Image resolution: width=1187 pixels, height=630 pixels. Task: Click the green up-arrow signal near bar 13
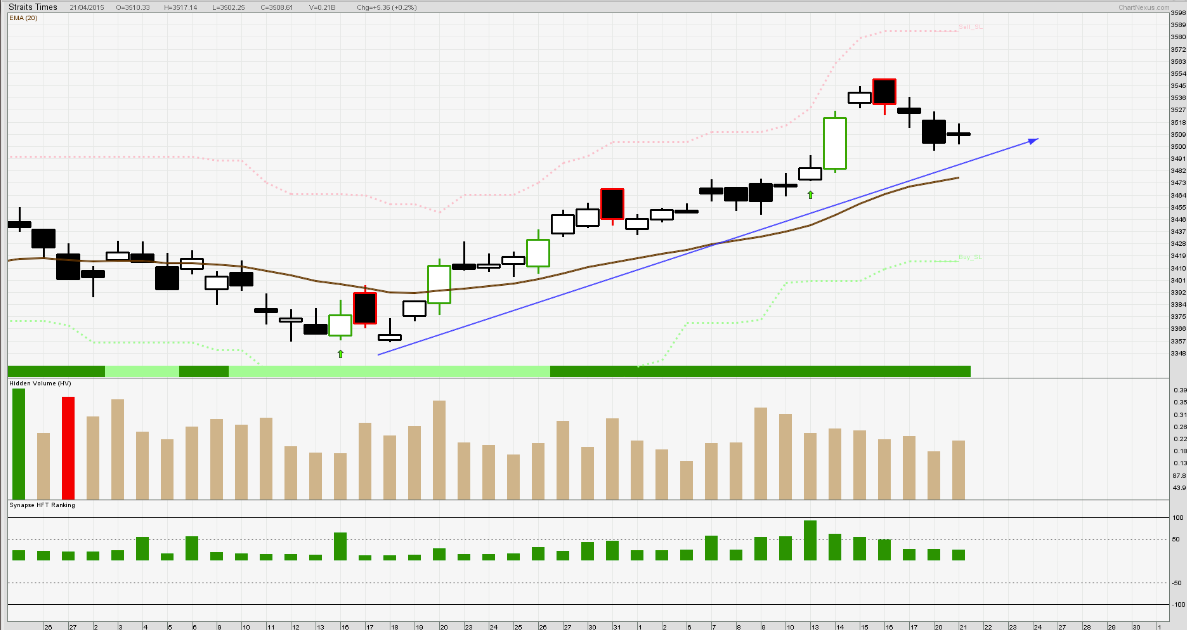[810, 195]
